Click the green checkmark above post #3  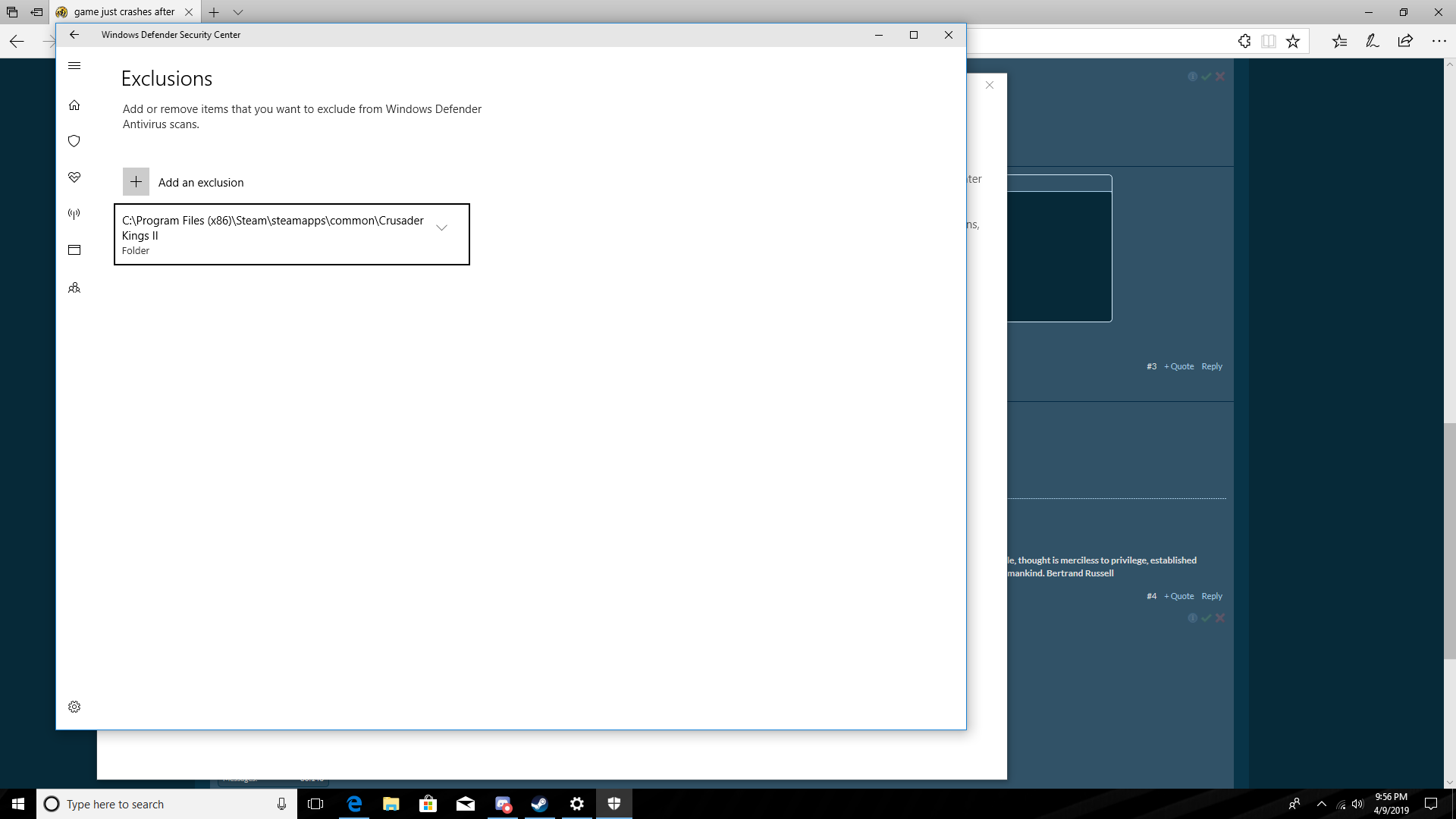pos(1206,77)
